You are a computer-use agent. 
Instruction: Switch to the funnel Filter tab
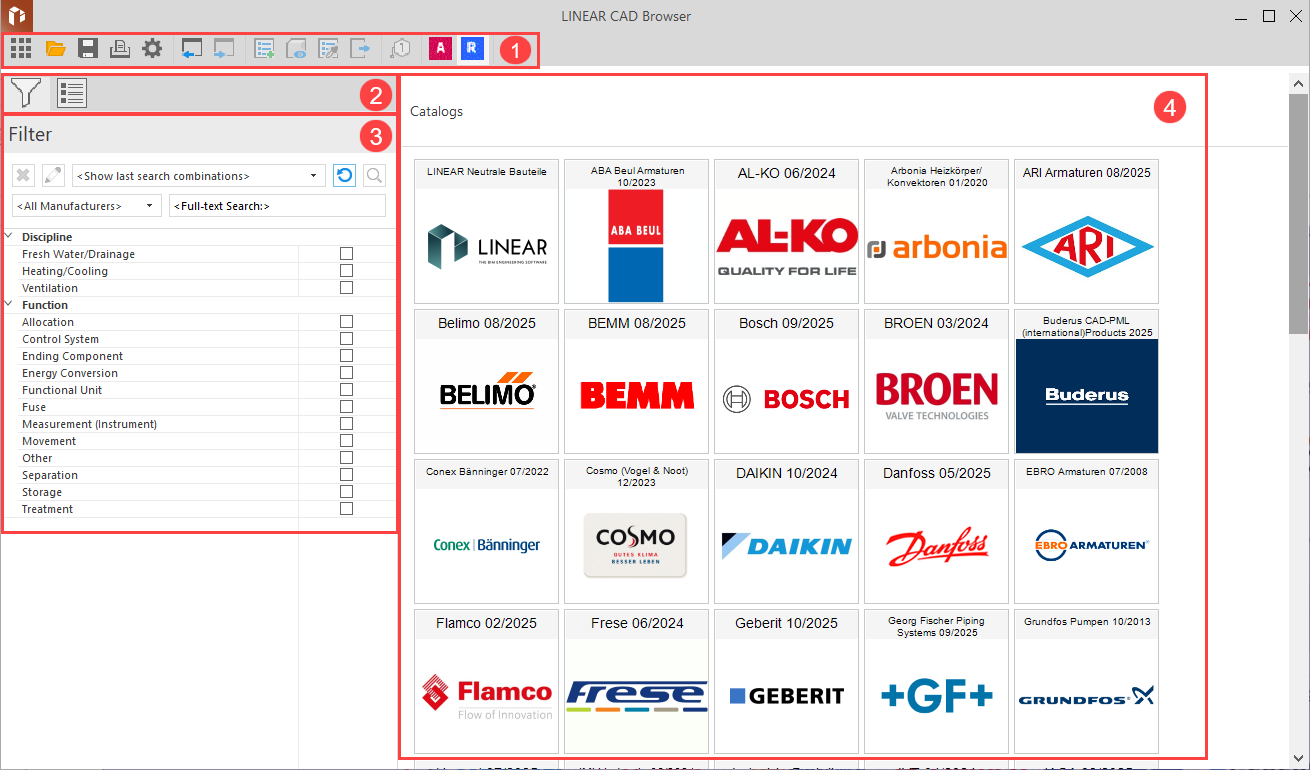[25, 93]
